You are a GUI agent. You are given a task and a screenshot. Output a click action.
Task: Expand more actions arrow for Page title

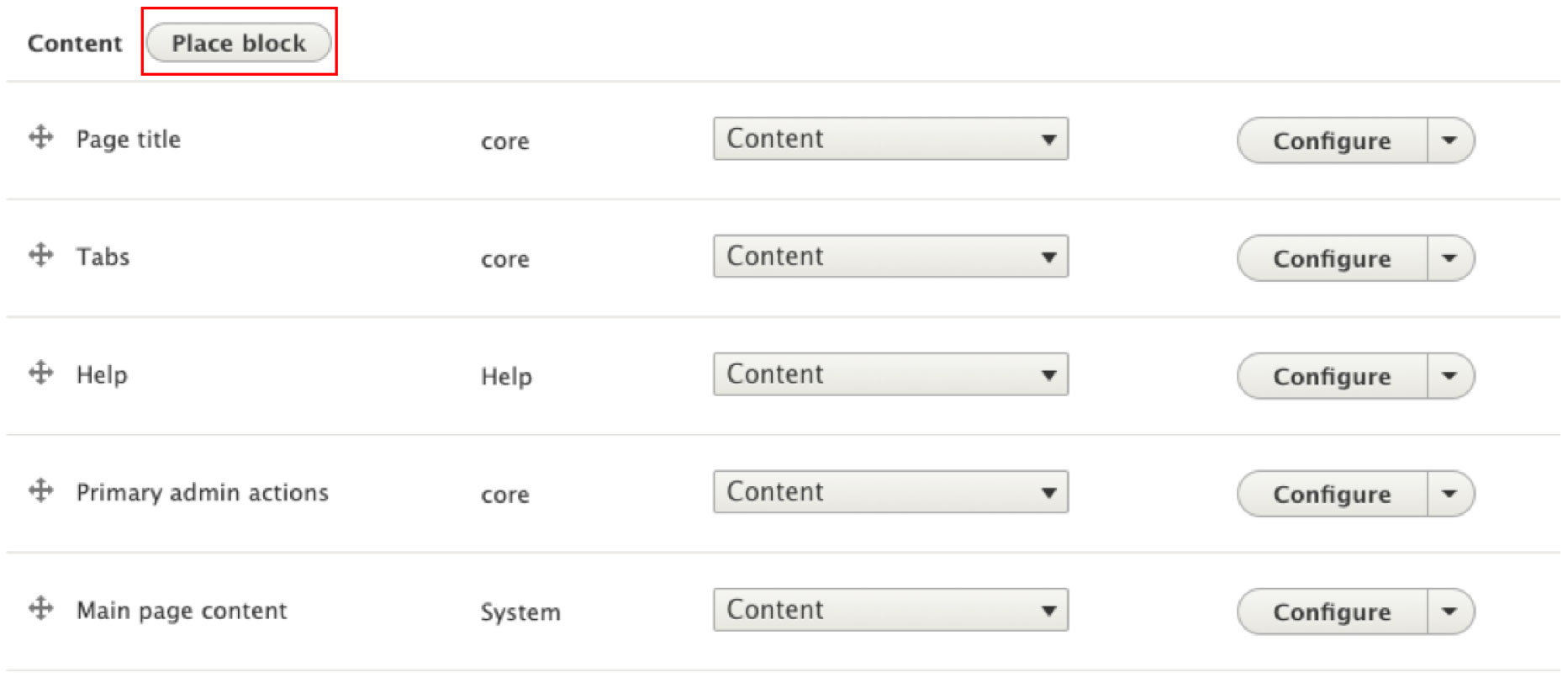coord(1449,140)
